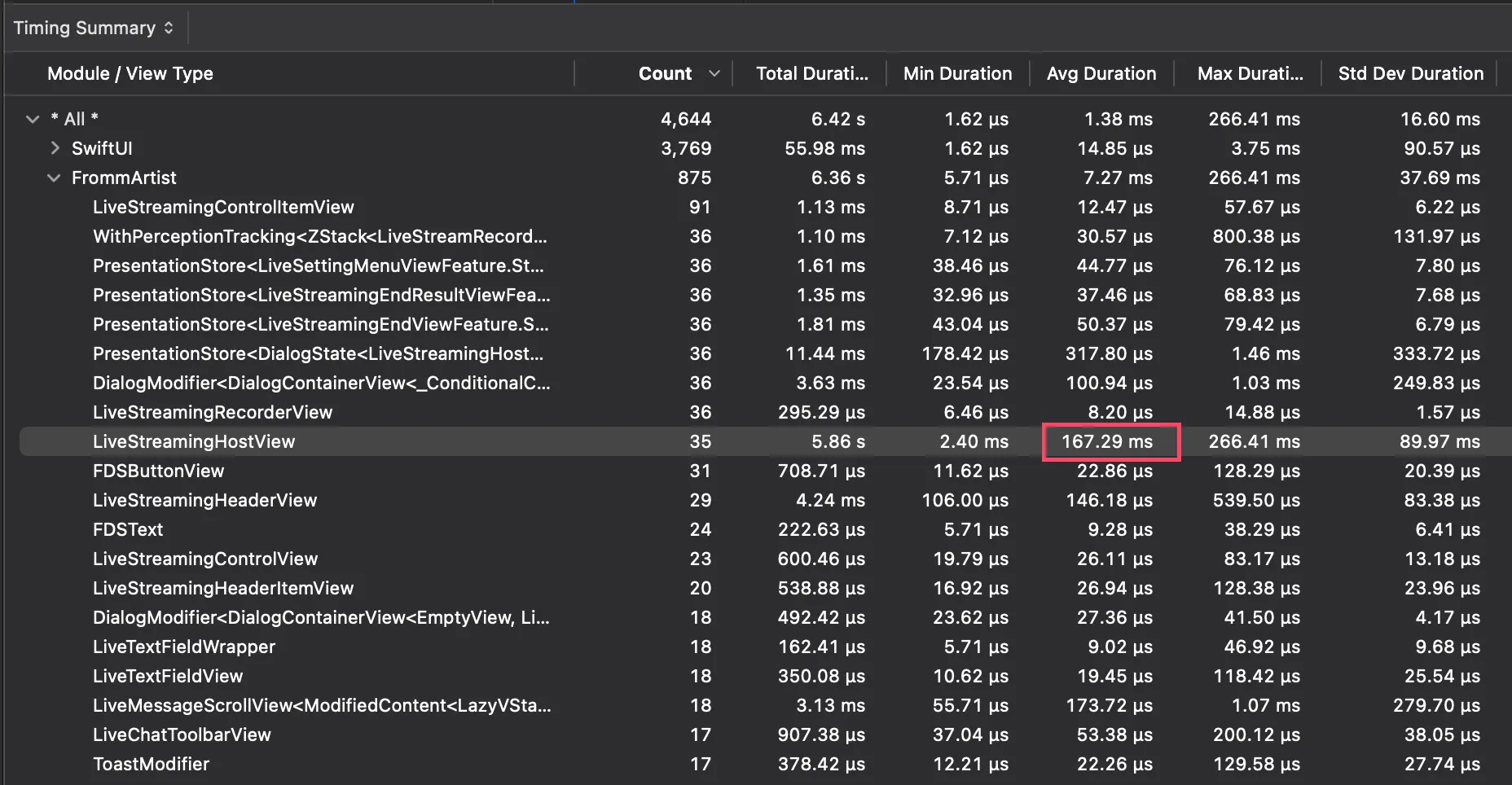Collapse the FrommArtist module row
This screenshot has width=1512, height=785.
[x=54, y=178]
